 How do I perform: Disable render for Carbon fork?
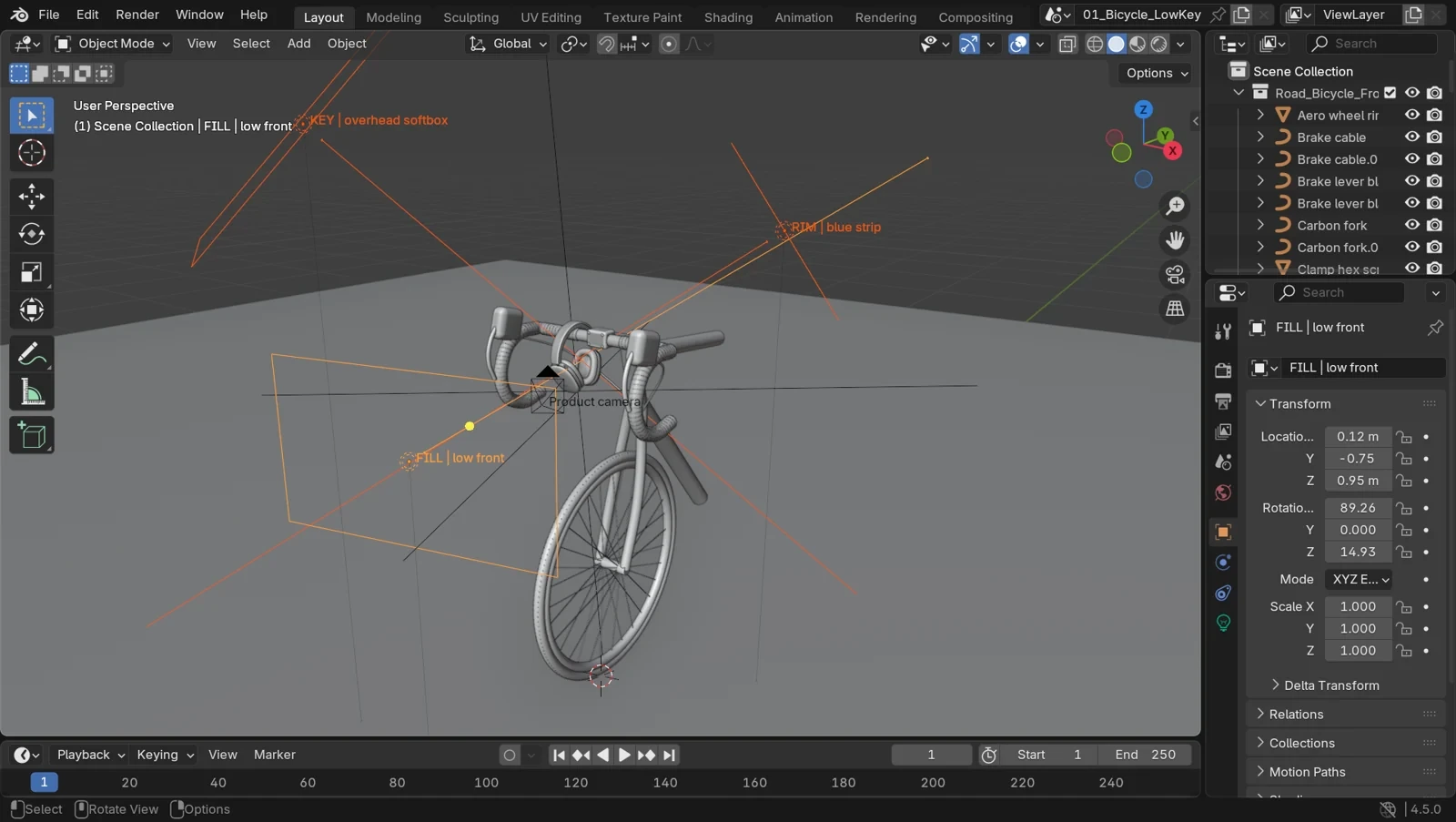1435,226
